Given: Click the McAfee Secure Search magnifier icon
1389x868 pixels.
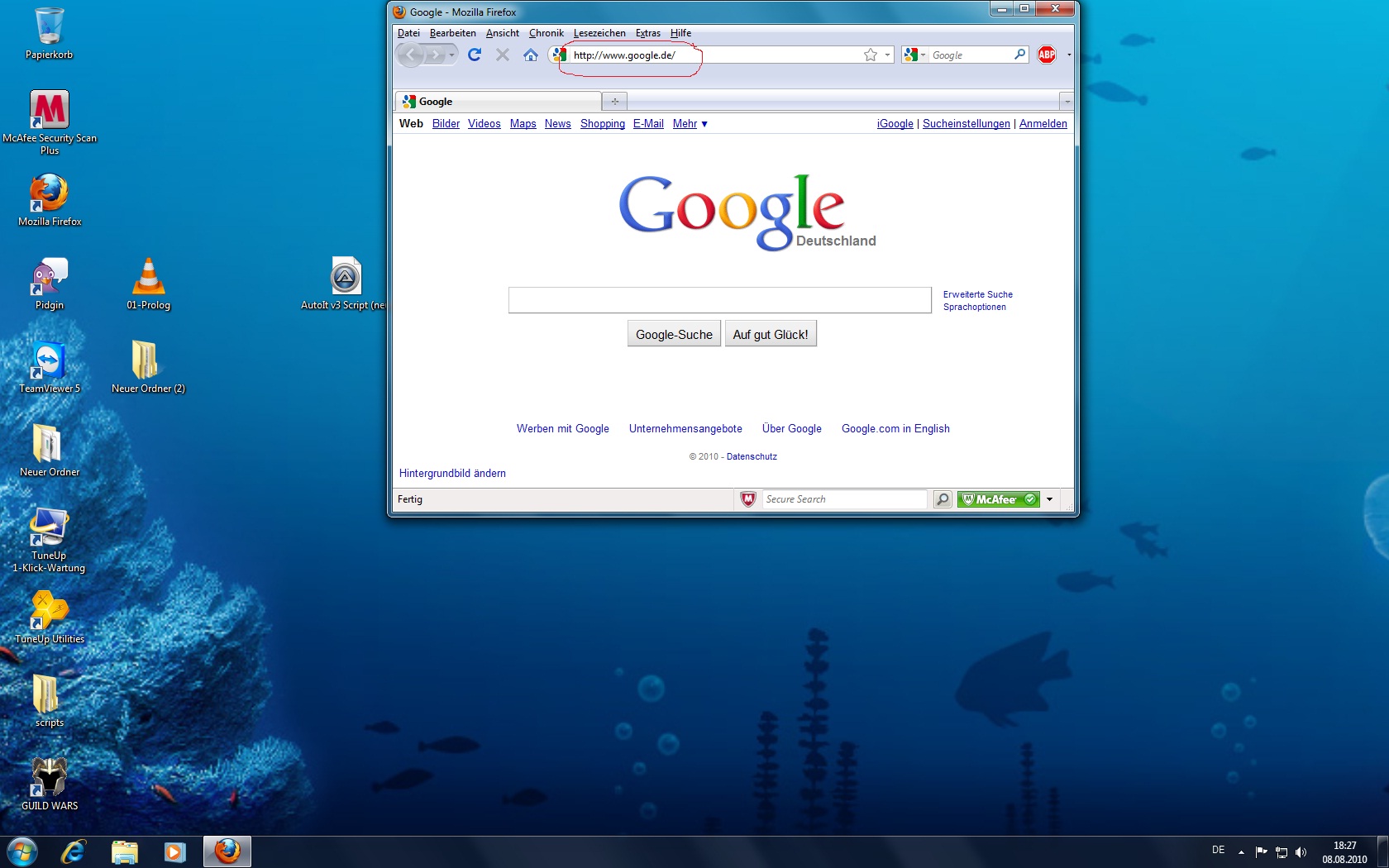Looking at the screenshot, I should tap(943, 499).
